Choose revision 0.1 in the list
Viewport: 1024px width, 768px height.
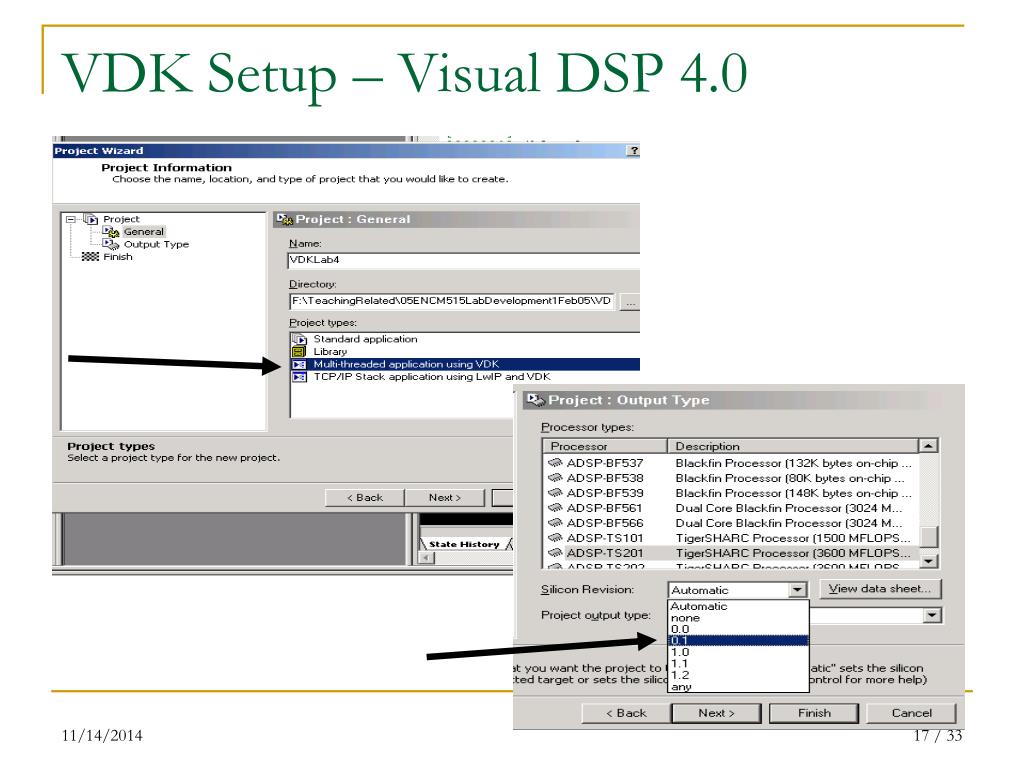pyautogui.click(x=739, y=641)
